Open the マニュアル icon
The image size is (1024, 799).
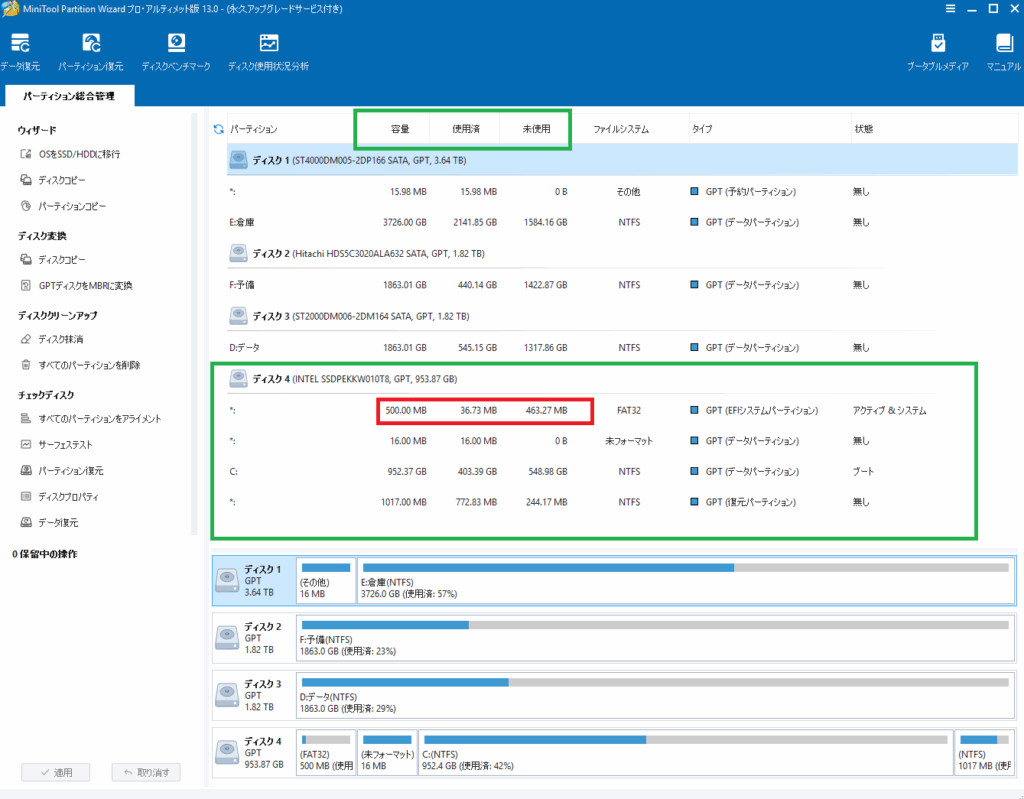tap(1003, 51)
